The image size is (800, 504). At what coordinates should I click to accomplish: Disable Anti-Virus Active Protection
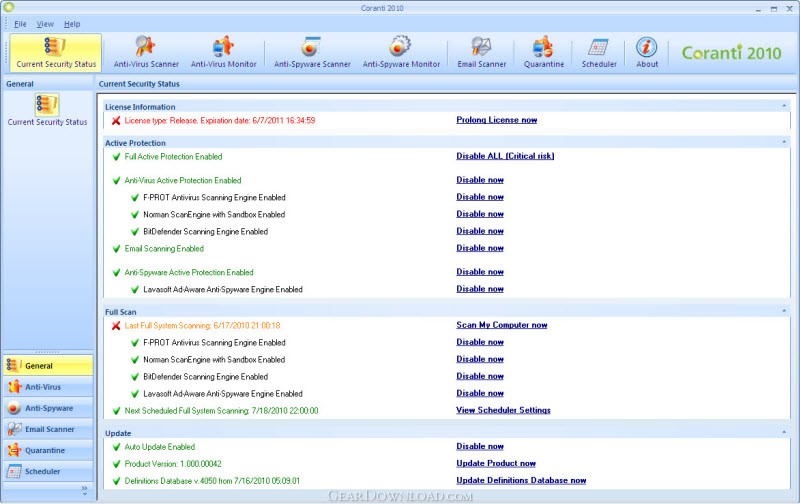pos(480,180)
